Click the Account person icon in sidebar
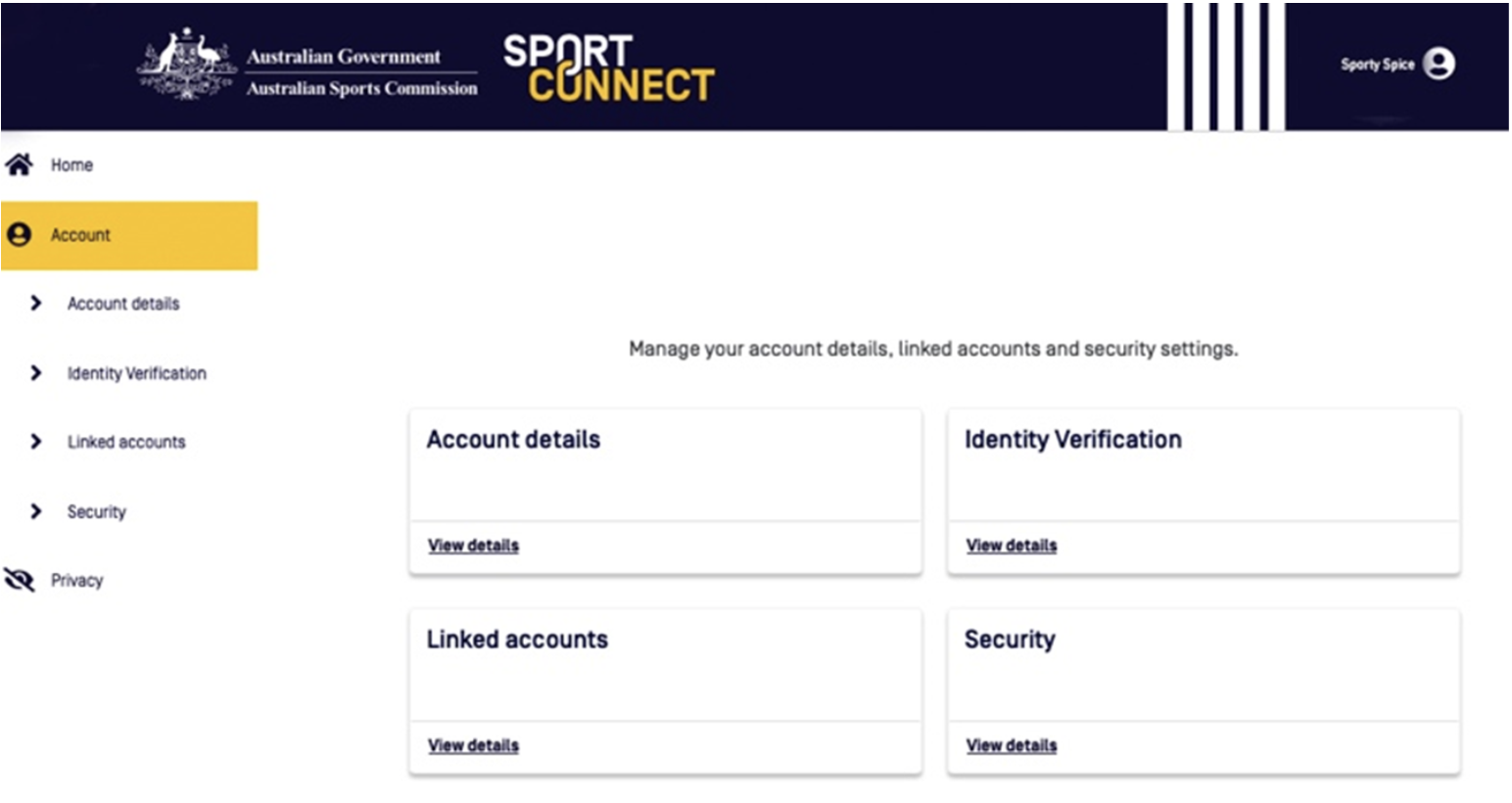This screenshot has height=803, width=1512. (x=20, y=235)
